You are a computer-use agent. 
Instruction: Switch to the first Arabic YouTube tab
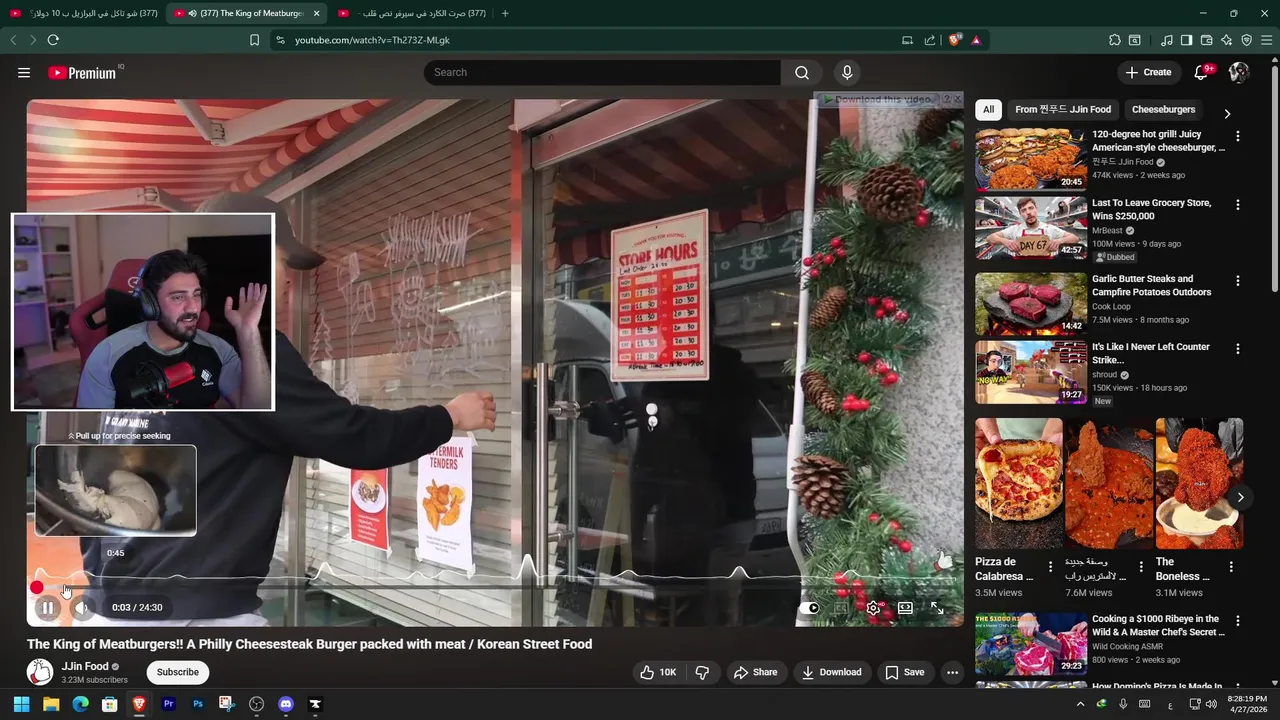83,13
